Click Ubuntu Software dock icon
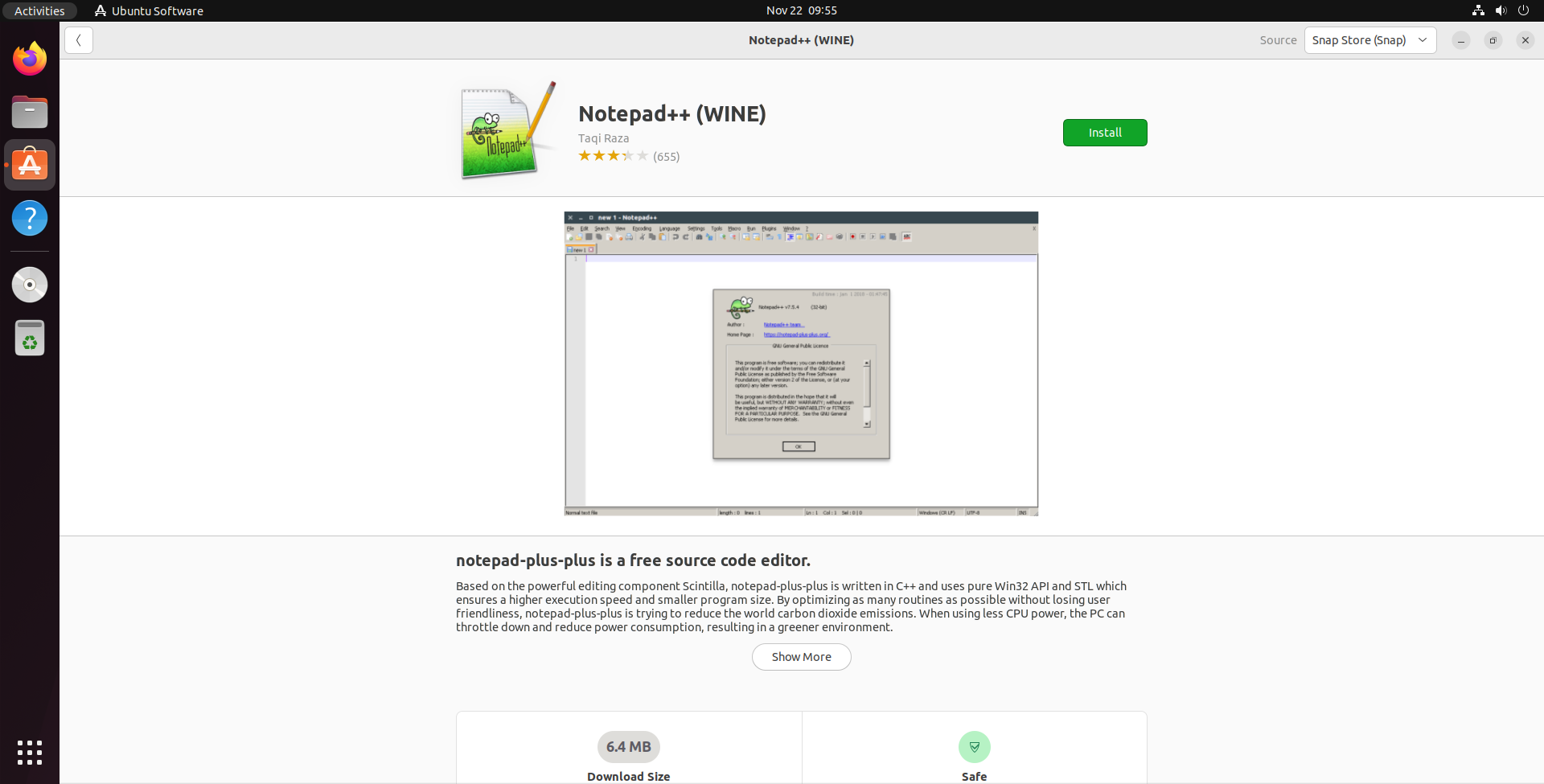Screen dimensions: 1544x784 pyautogui.click(x=30, y=165)
